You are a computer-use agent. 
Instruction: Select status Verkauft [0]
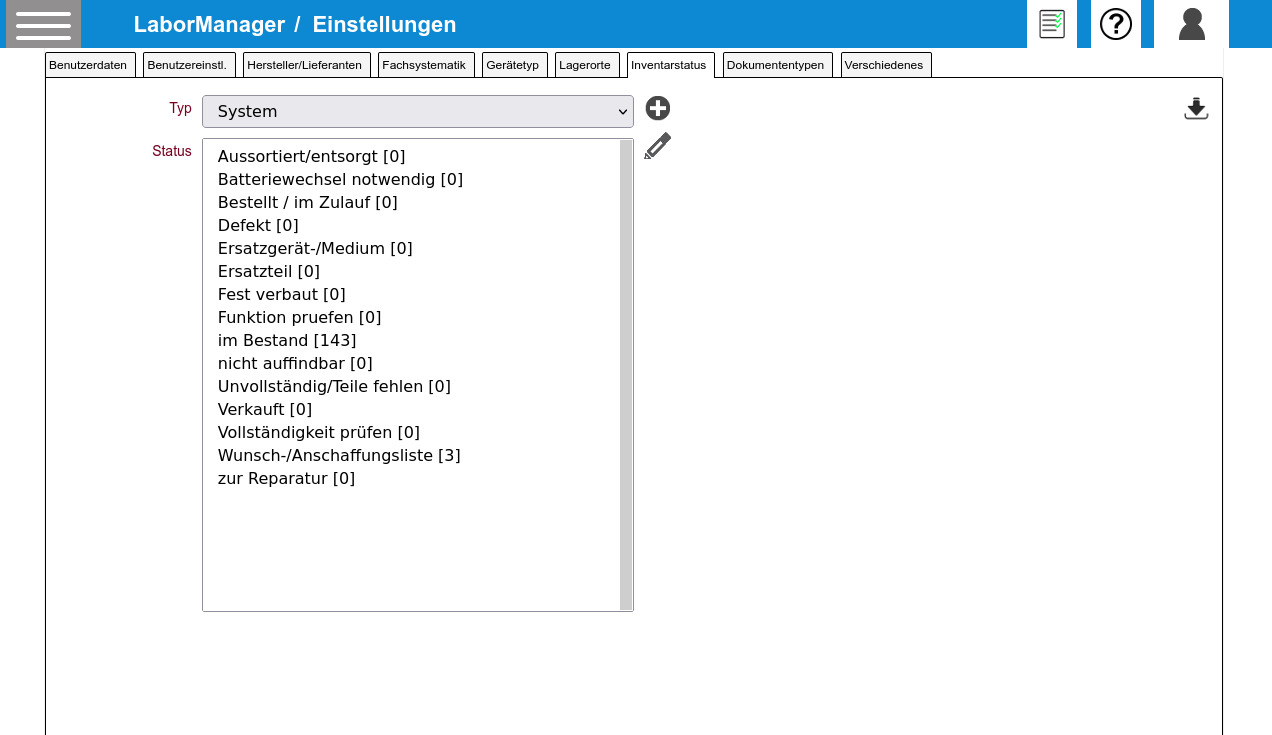(411, 409)
